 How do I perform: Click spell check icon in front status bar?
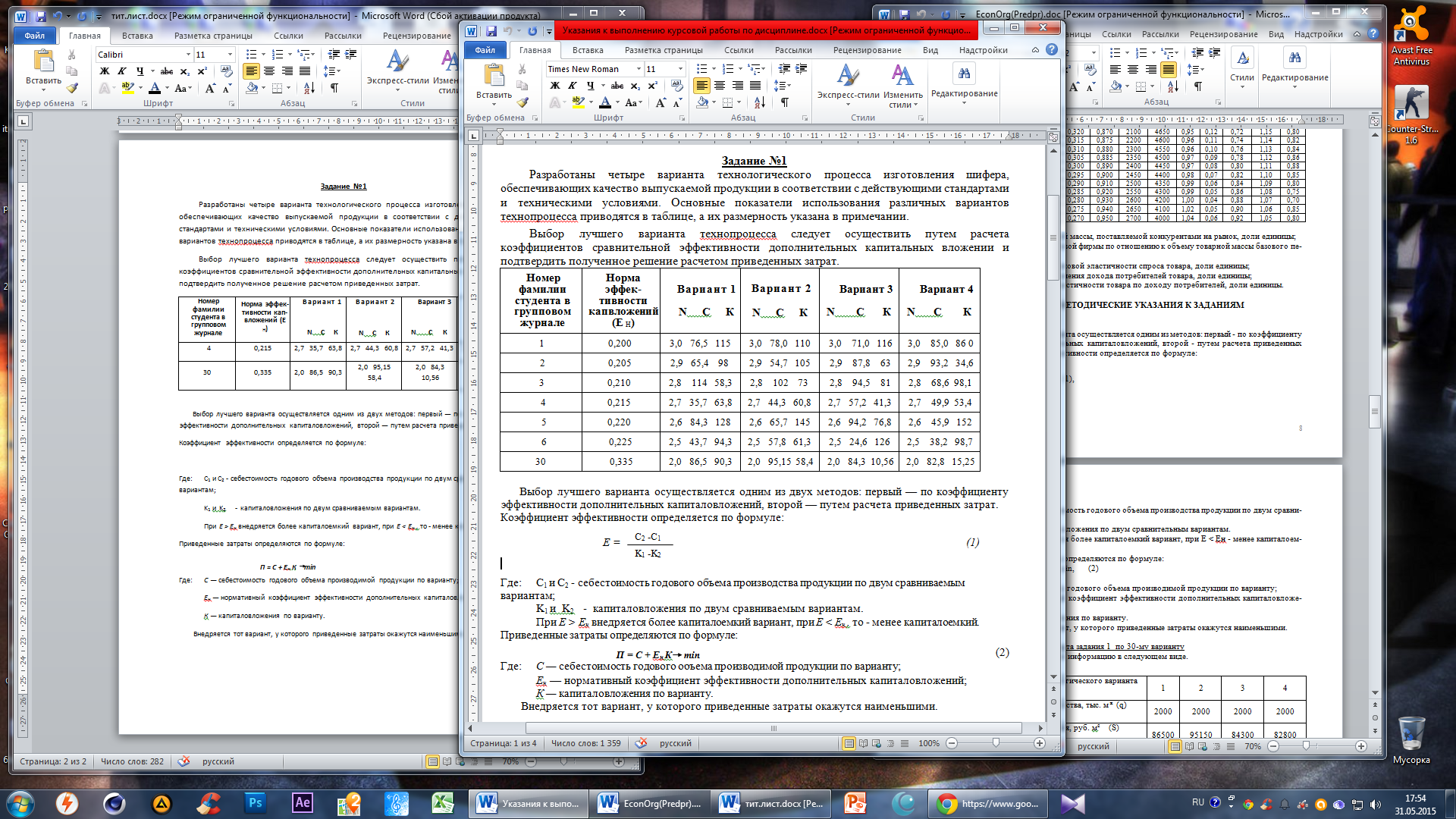click(x=641, y=743)
